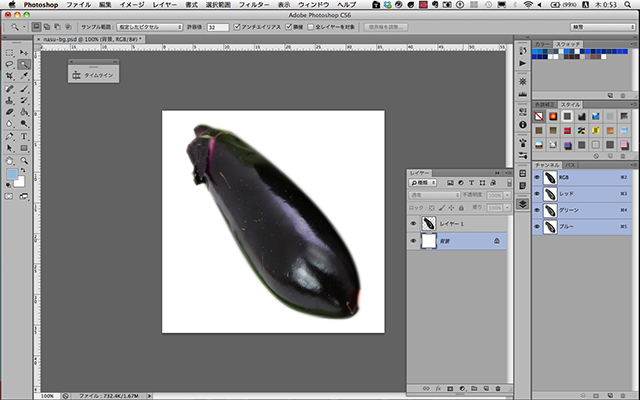Click the 境界線を調整 button
This screenshot has width=640, height=400.
click(x=386, y=27)
